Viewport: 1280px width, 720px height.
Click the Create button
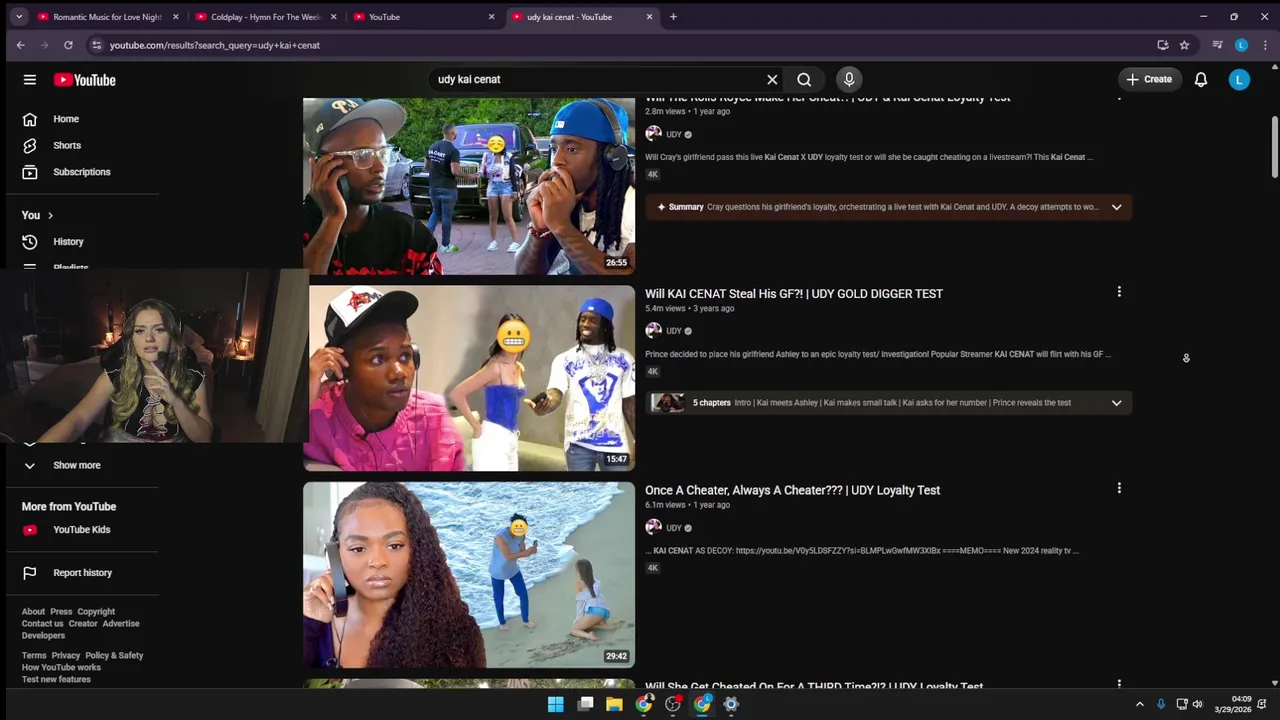1149,80
